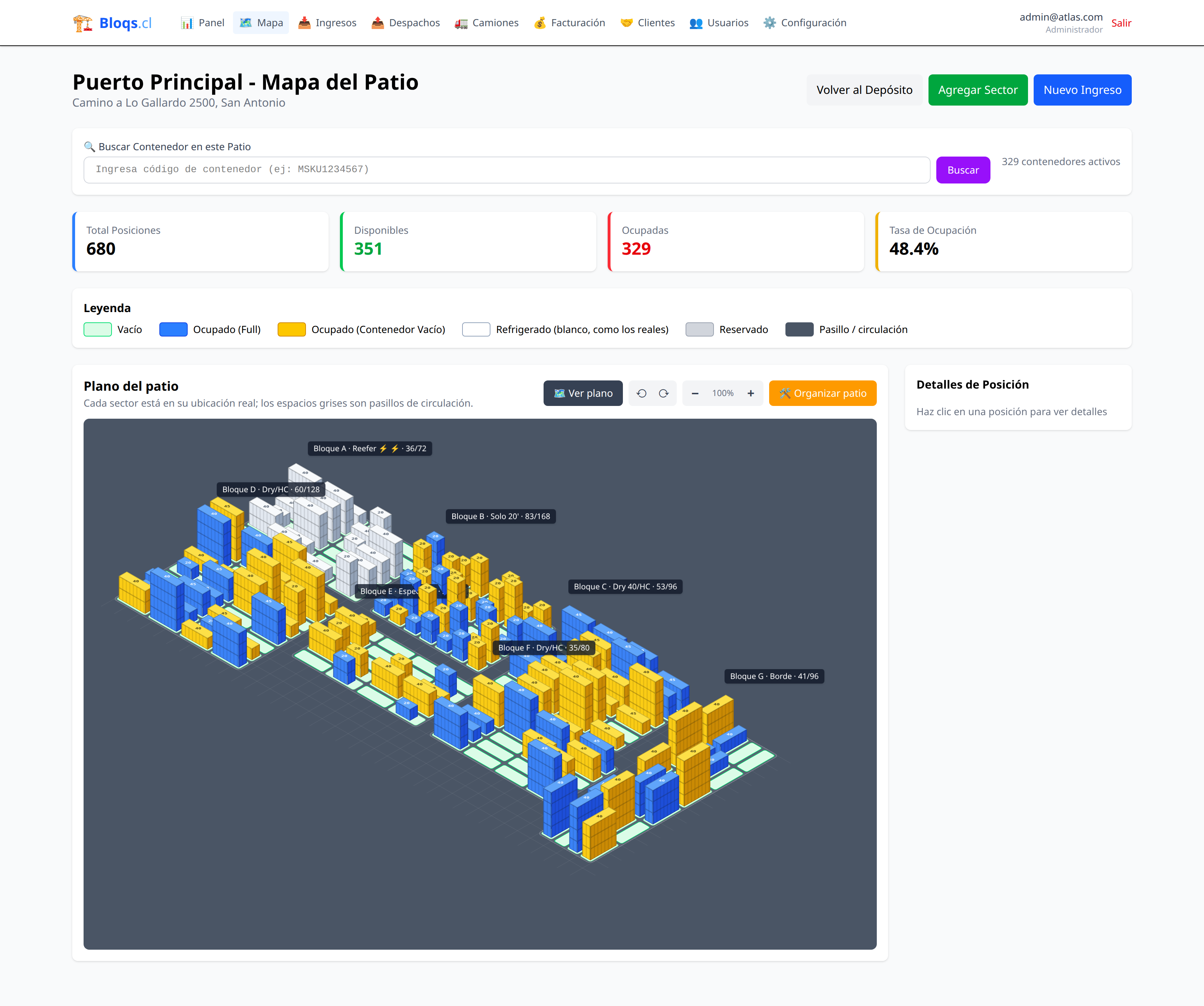The image size is (1204, 1006).
Task: Click the Clientes handshake icon
Action: (627, 23)
